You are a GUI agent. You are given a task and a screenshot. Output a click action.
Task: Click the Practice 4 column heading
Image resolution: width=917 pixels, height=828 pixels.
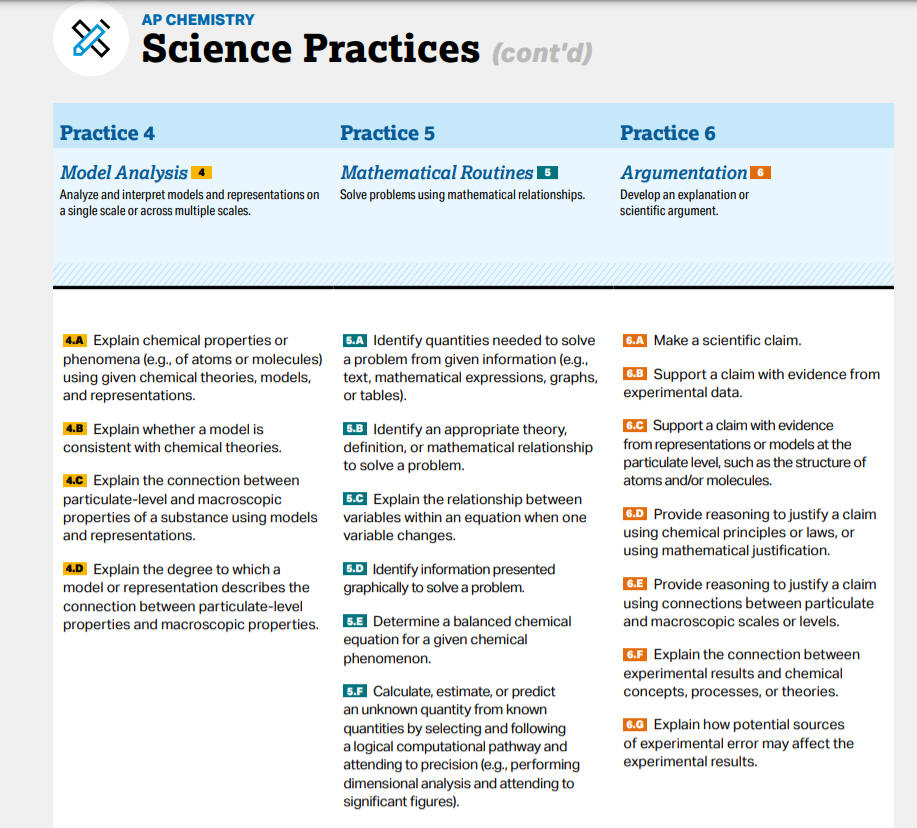click(107, 133)
